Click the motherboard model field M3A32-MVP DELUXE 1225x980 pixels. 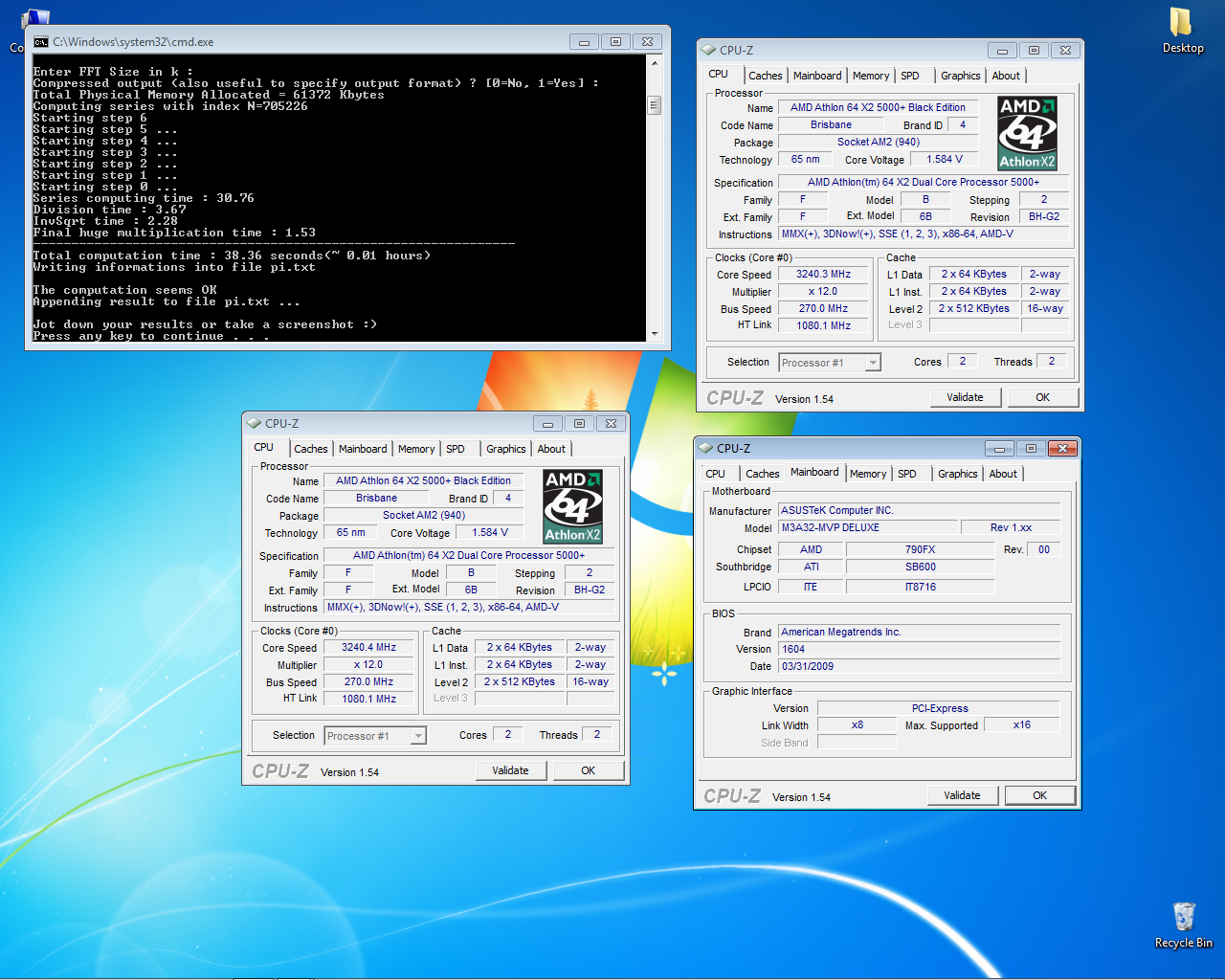(868, 527)
